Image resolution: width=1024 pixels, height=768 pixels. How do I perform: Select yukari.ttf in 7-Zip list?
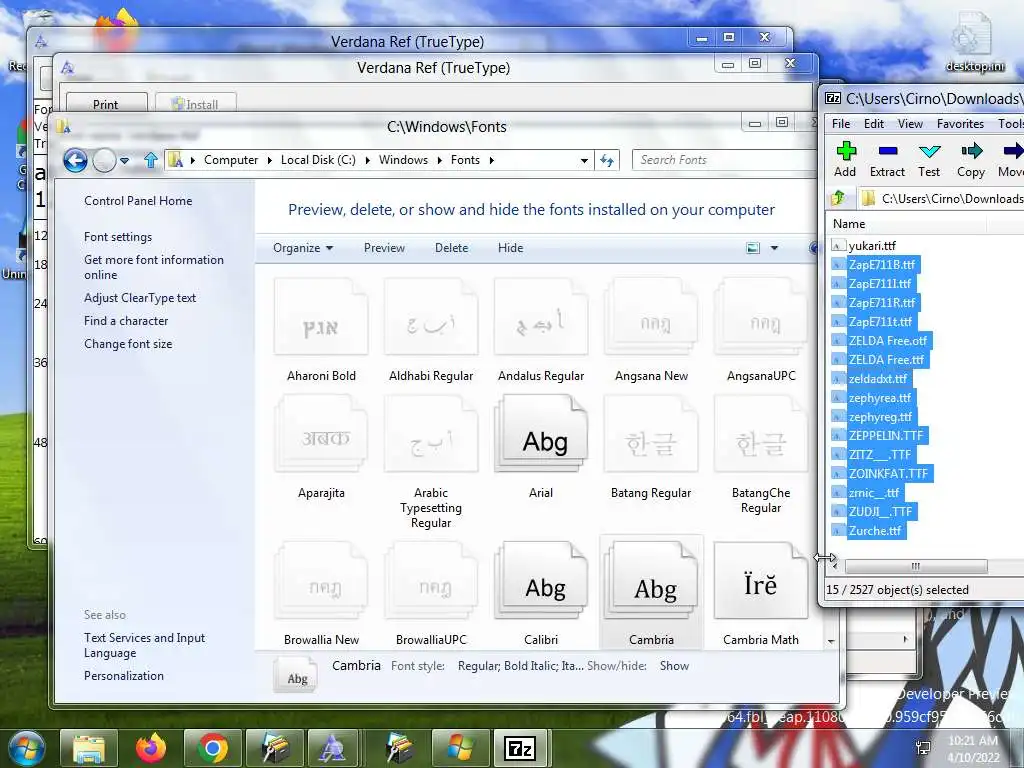coord(872,246)
